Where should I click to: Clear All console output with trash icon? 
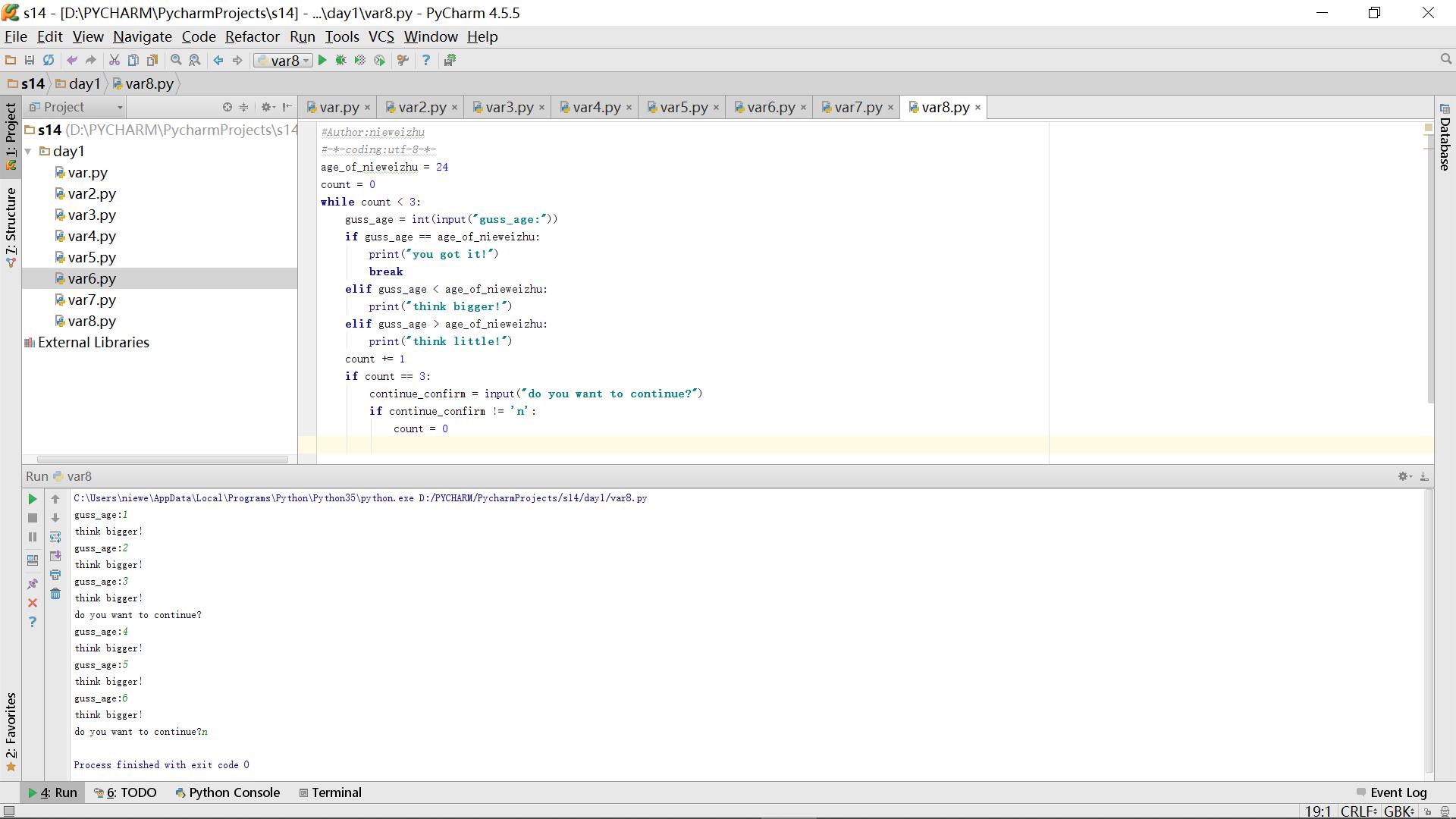click(x=55, y=594)
